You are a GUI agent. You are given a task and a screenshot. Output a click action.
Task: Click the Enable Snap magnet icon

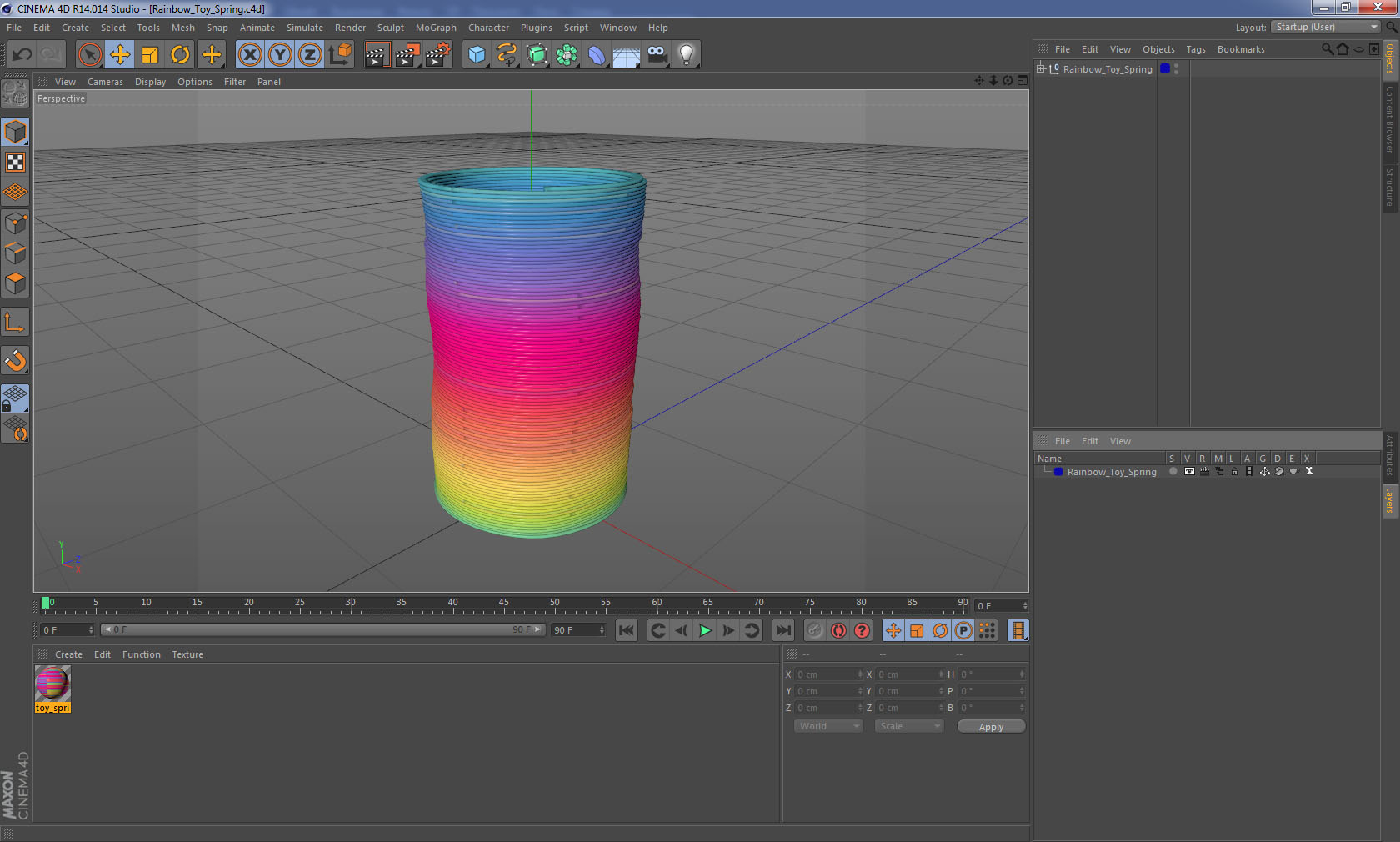[15, 360]
